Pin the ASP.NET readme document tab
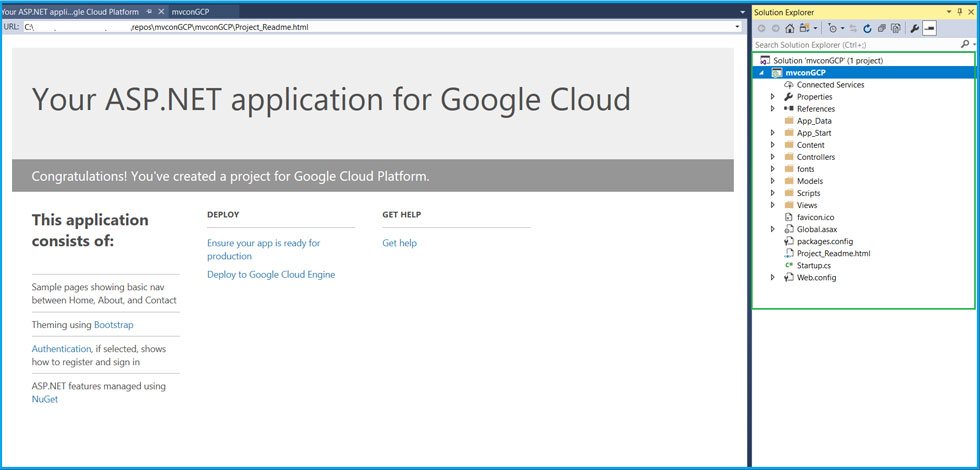 (x=149, y=11)
